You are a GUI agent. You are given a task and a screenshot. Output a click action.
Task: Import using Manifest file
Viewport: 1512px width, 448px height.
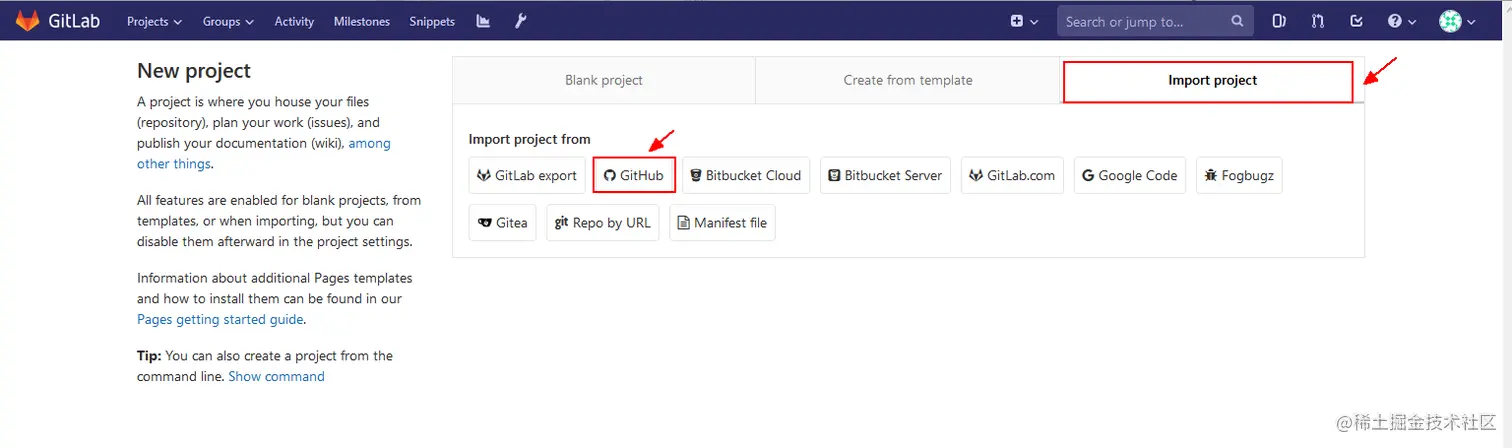(722, 223)
